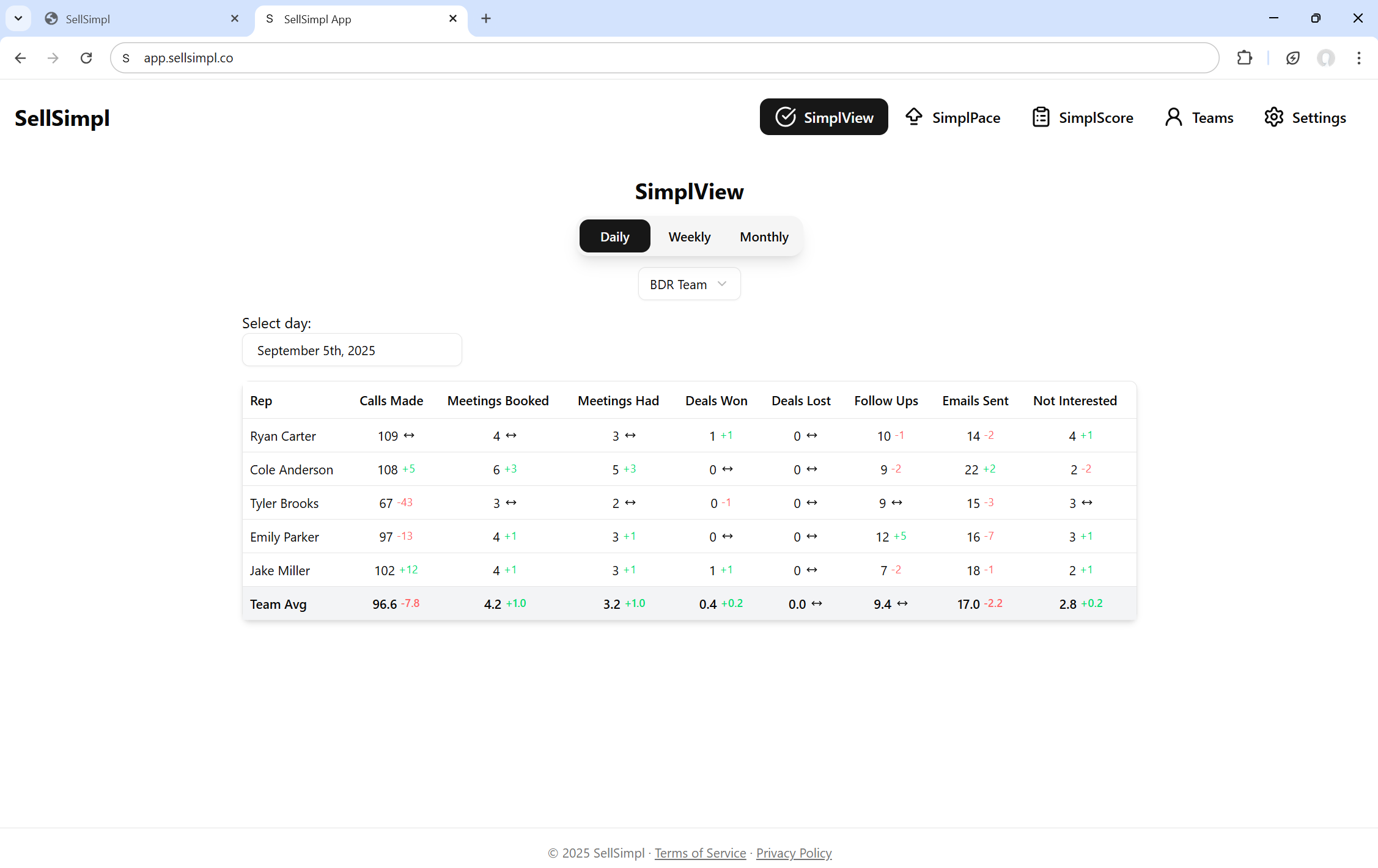Open the SimplScore clipboard page
The image size is (1378, 868).
[1082, 117]
